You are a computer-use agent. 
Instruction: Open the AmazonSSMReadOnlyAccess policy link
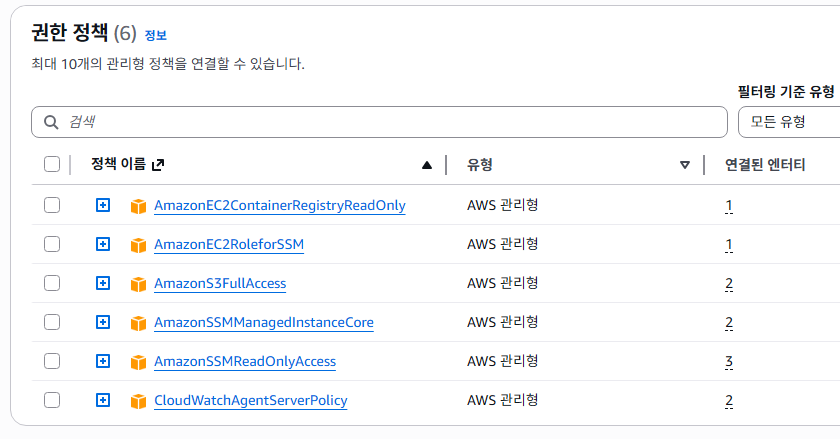point(245,362)
